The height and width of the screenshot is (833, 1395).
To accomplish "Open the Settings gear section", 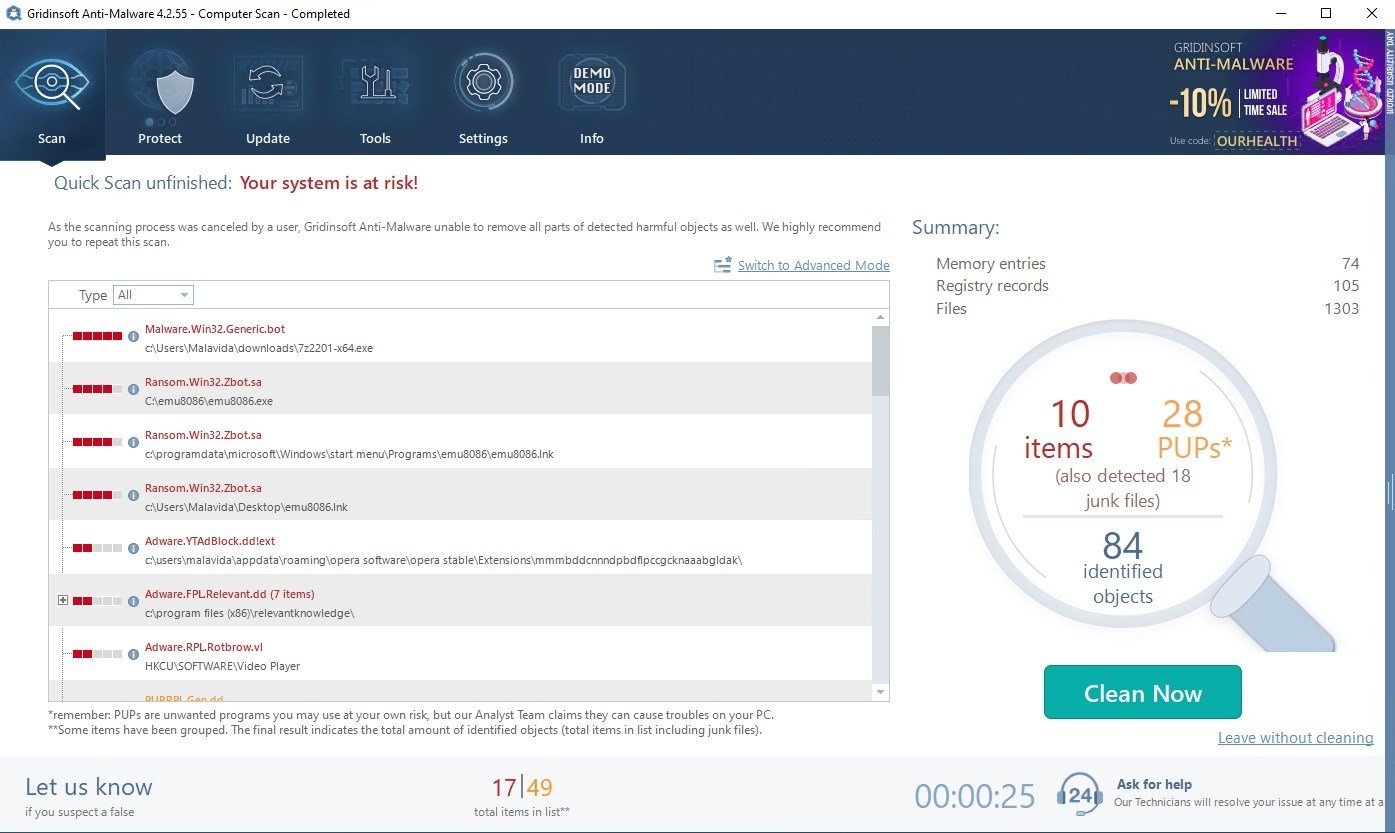I will click(x=483, y=96).
